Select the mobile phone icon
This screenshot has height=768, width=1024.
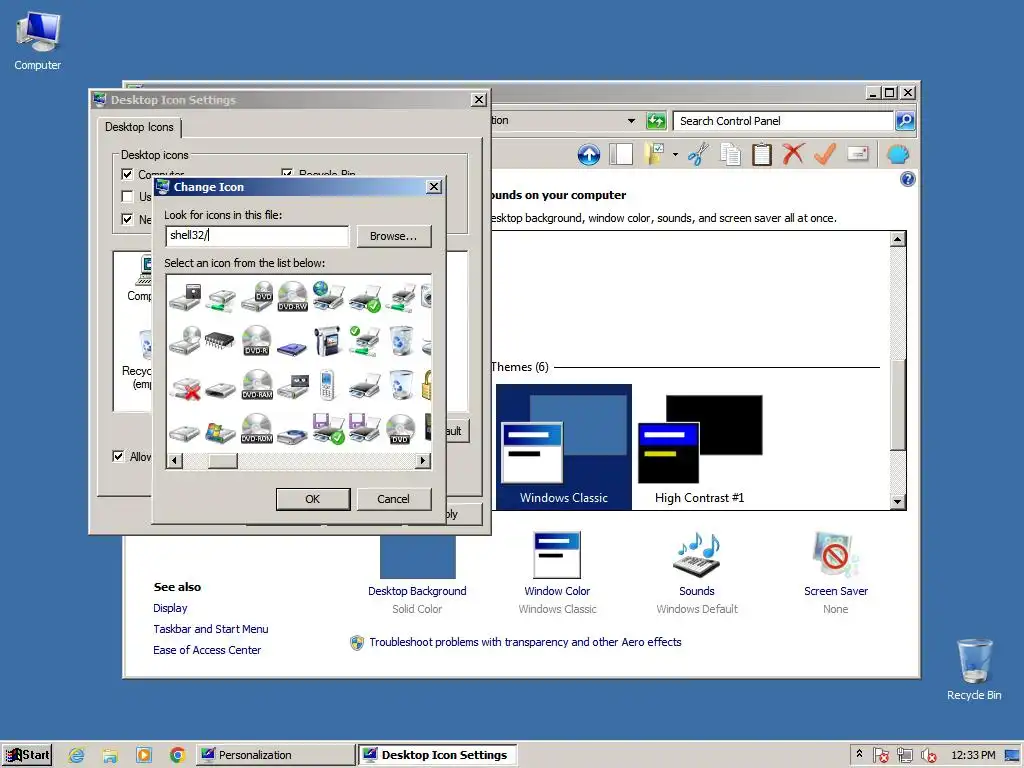click(328, 385)
